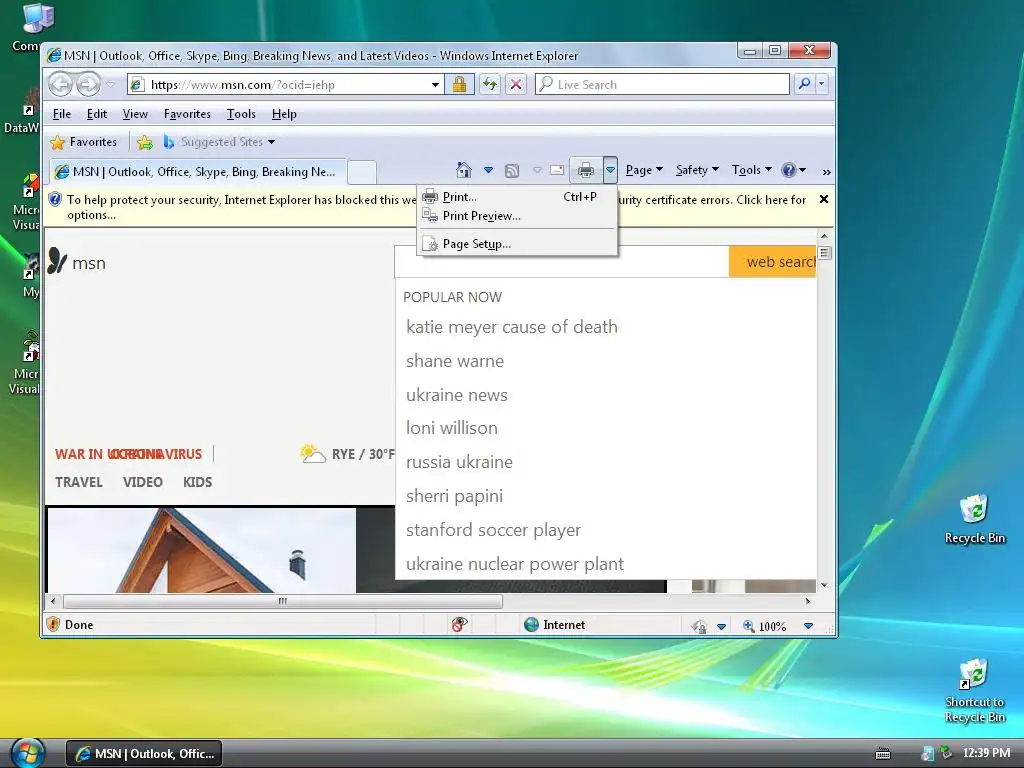Expand the address bar history dropdown
Viewport: 1024px width, 768px height.
[x=435, y=85]
